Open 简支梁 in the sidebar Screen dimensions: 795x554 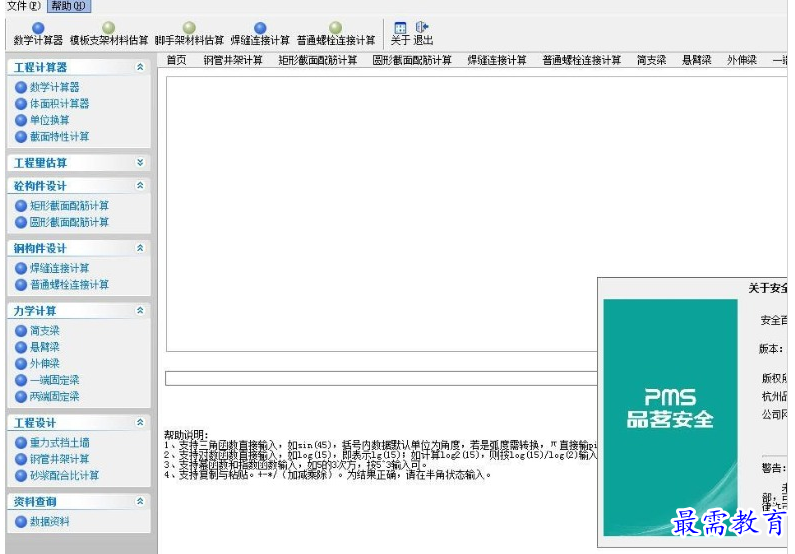38,331
